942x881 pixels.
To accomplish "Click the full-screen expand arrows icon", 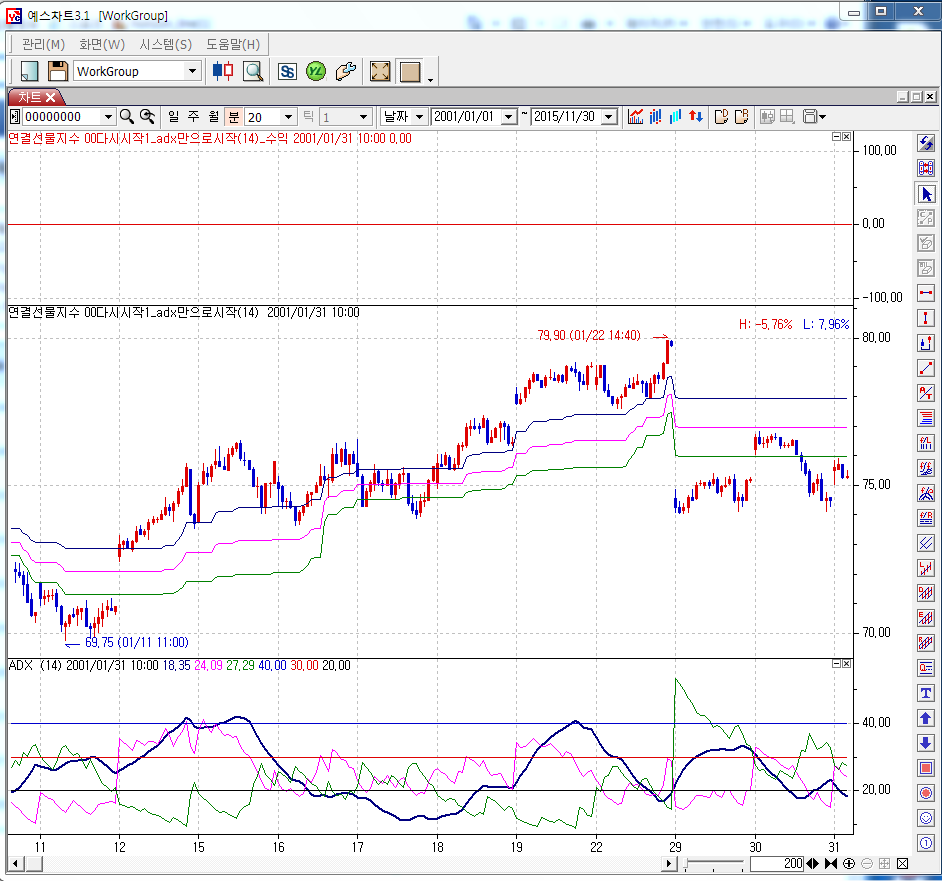I will 380,72.
